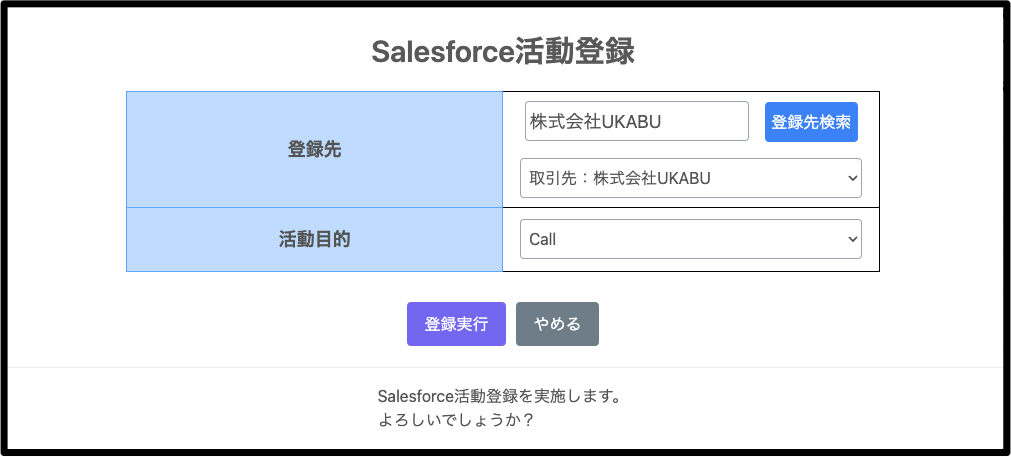The height and width of the screenshot is (457, 1011).
Task: Focus the 株式会社UKABU text input field
Action: coord(636,121)
